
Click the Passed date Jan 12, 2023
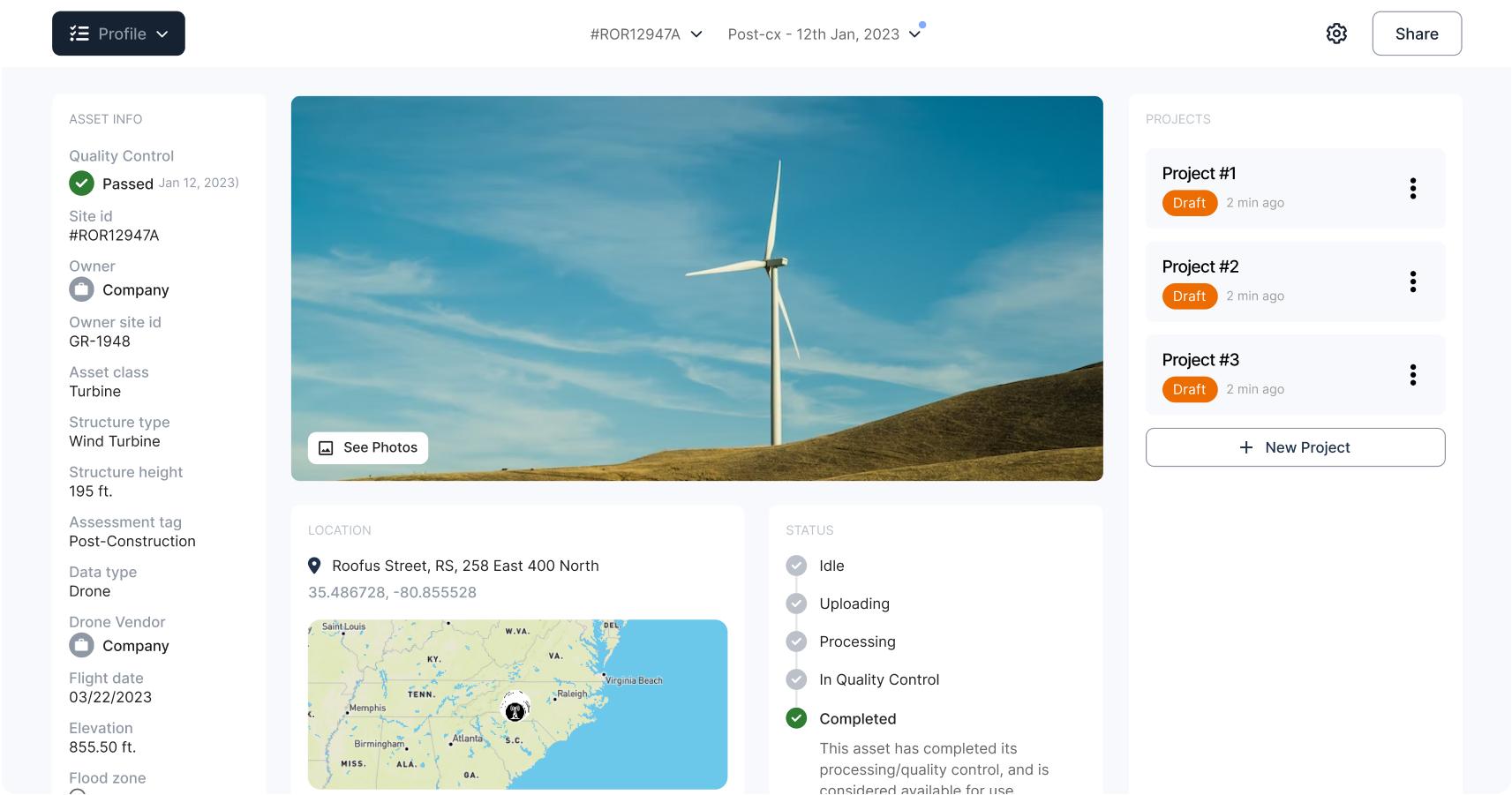click(x=199, y=183)
